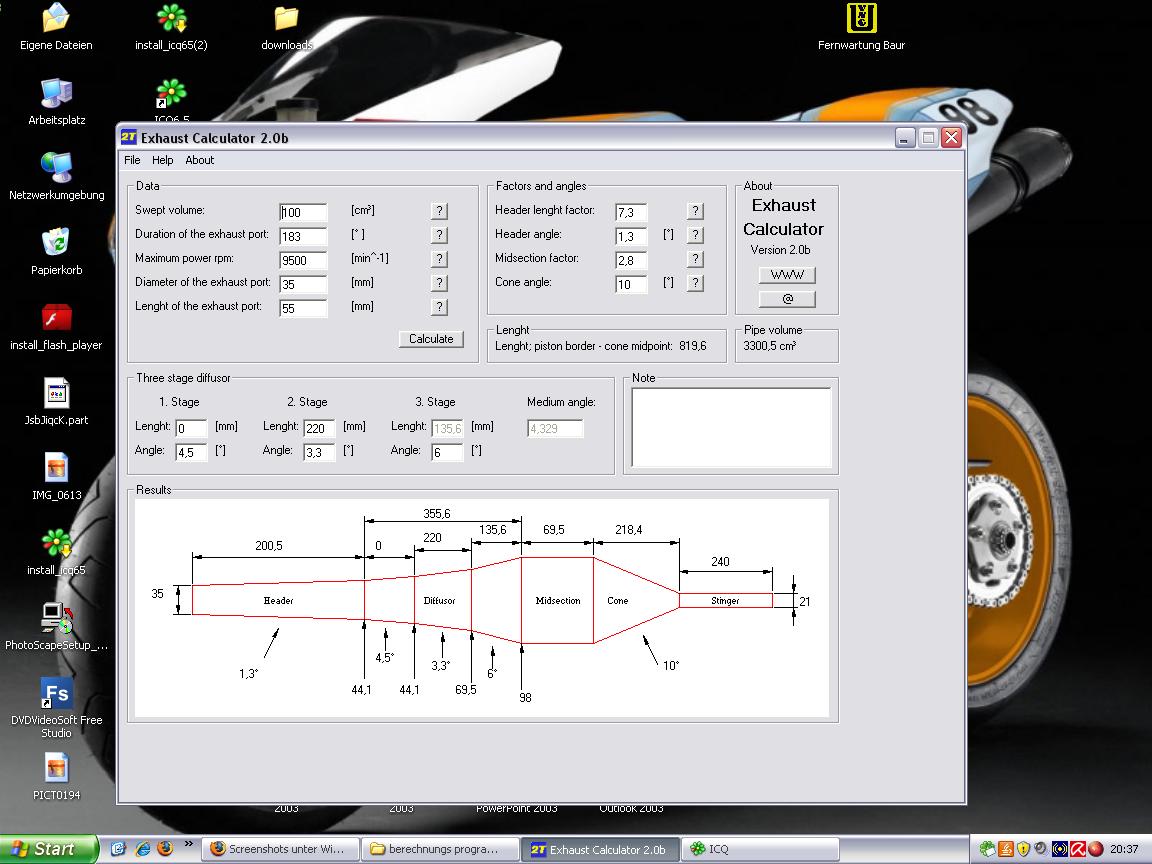Select the install_flash_player desktop icon
This screenshot has width=1152, height=864.
pos(56,318)
